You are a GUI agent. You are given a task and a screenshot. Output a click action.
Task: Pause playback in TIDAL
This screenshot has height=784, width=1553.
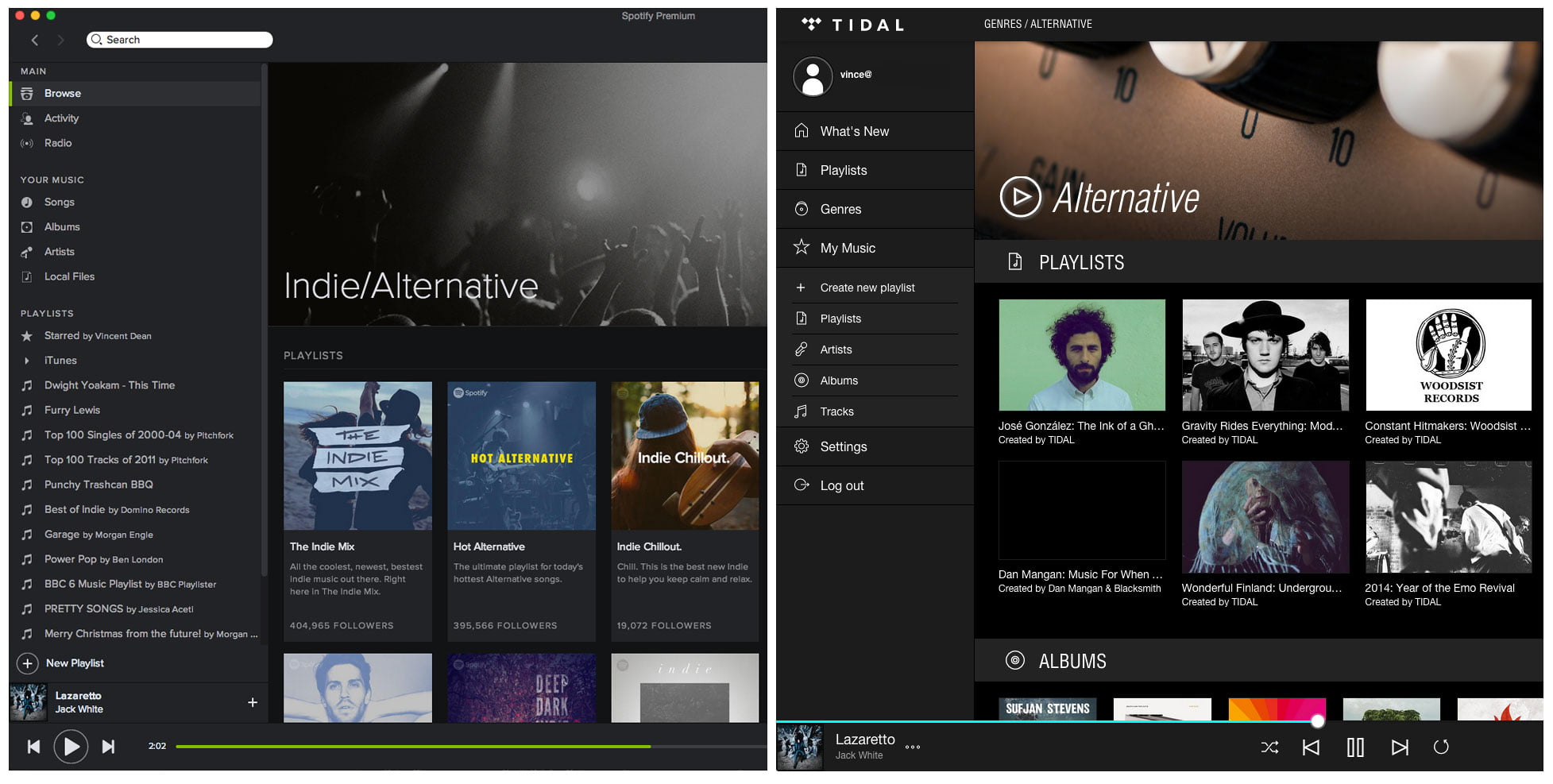[x=1355, y=747]
